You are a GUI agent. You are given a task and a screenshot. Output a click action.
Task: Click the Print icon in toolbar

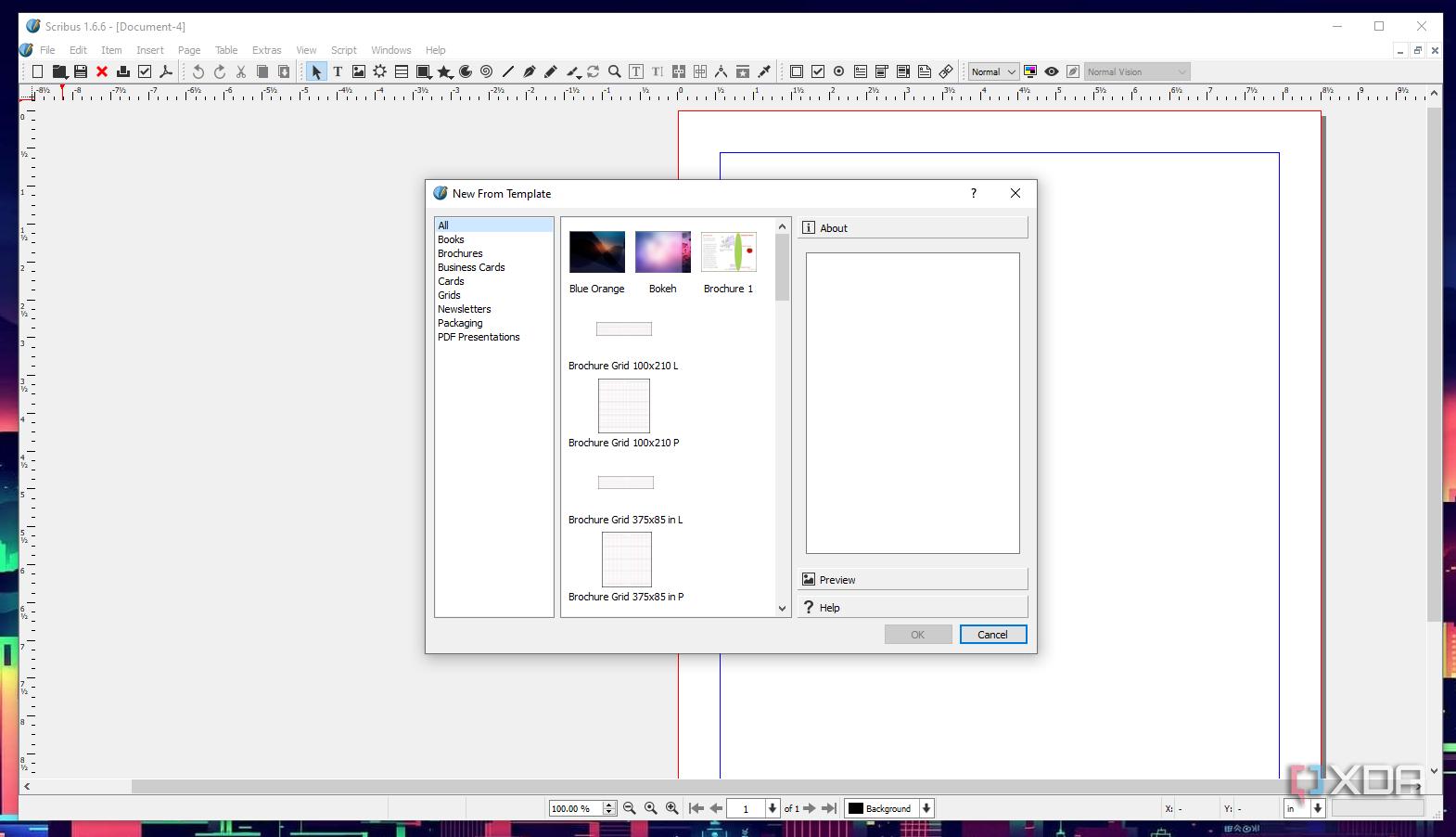point(123,71)
